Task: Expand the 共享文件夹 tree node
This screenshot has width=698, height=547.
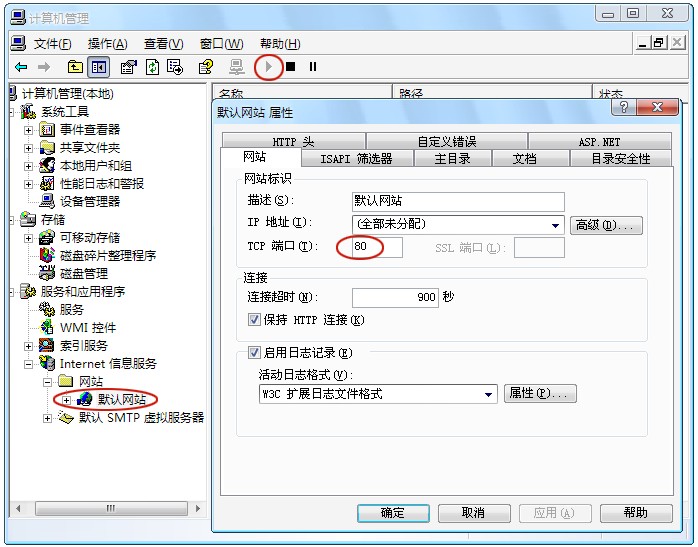Action: click(28, 148)
